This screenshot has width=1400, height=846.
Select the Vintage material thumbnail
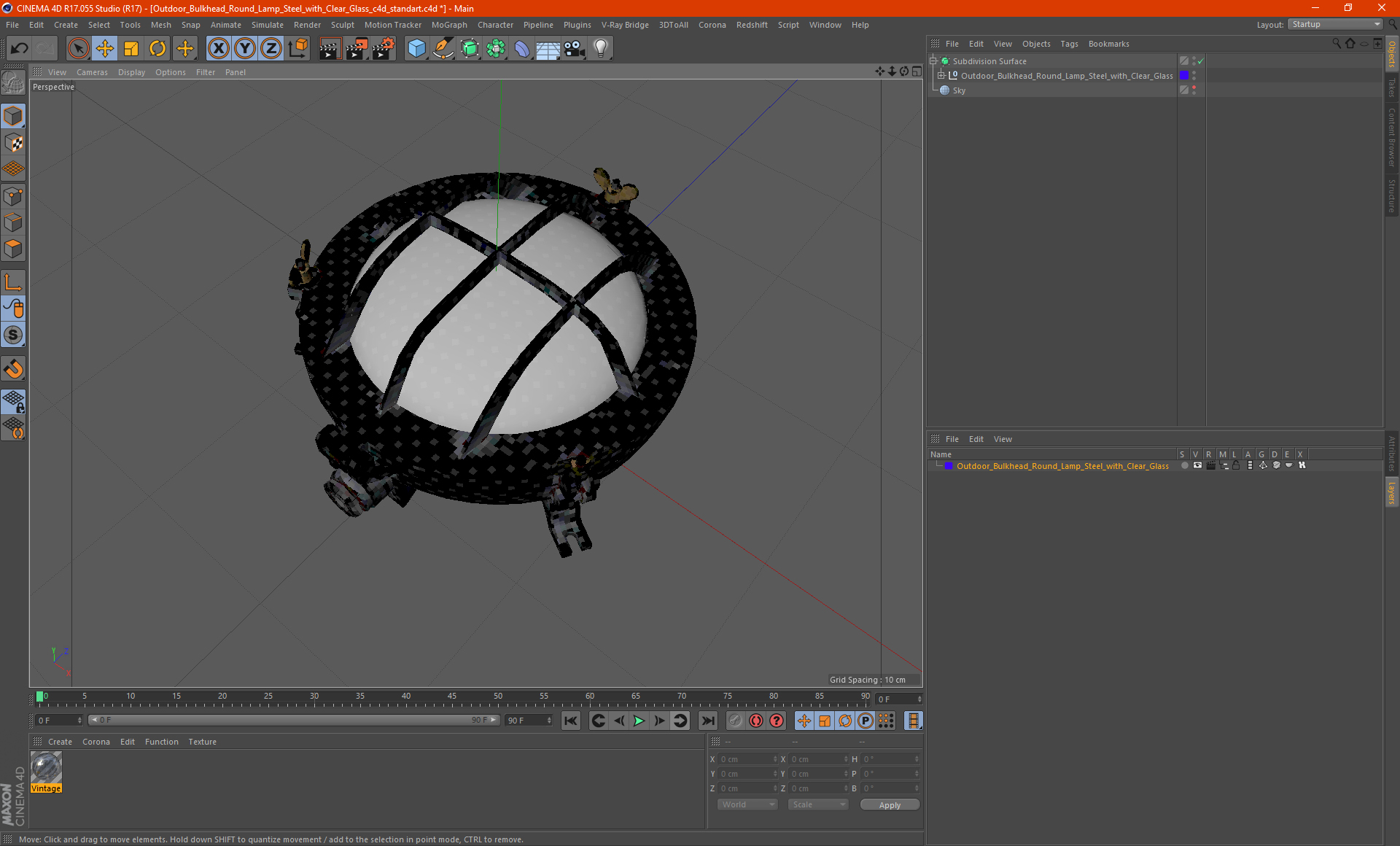[46, 768]
